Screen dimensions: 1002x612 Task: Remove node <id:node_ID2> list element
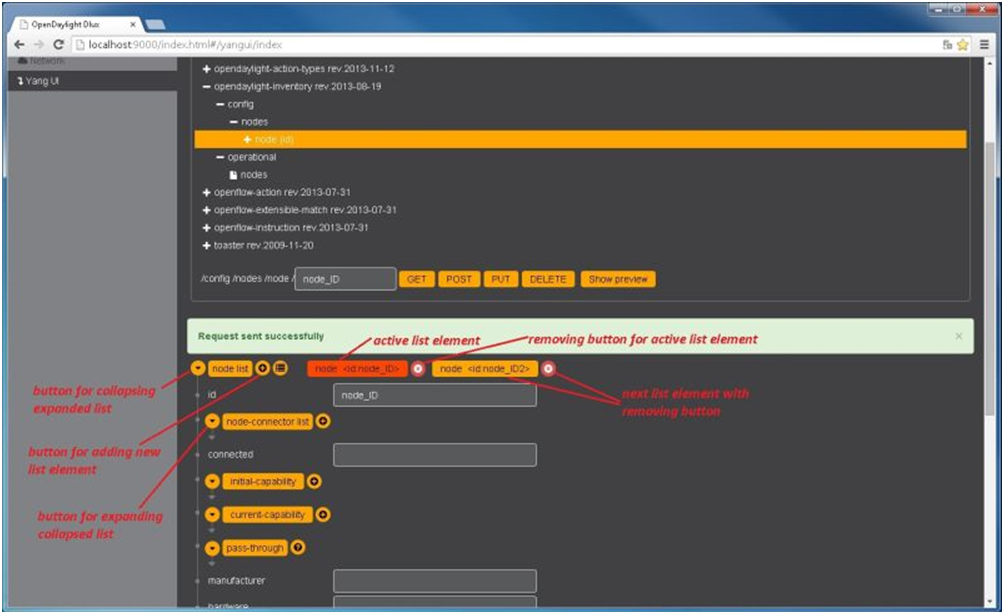tap(548, 368)
